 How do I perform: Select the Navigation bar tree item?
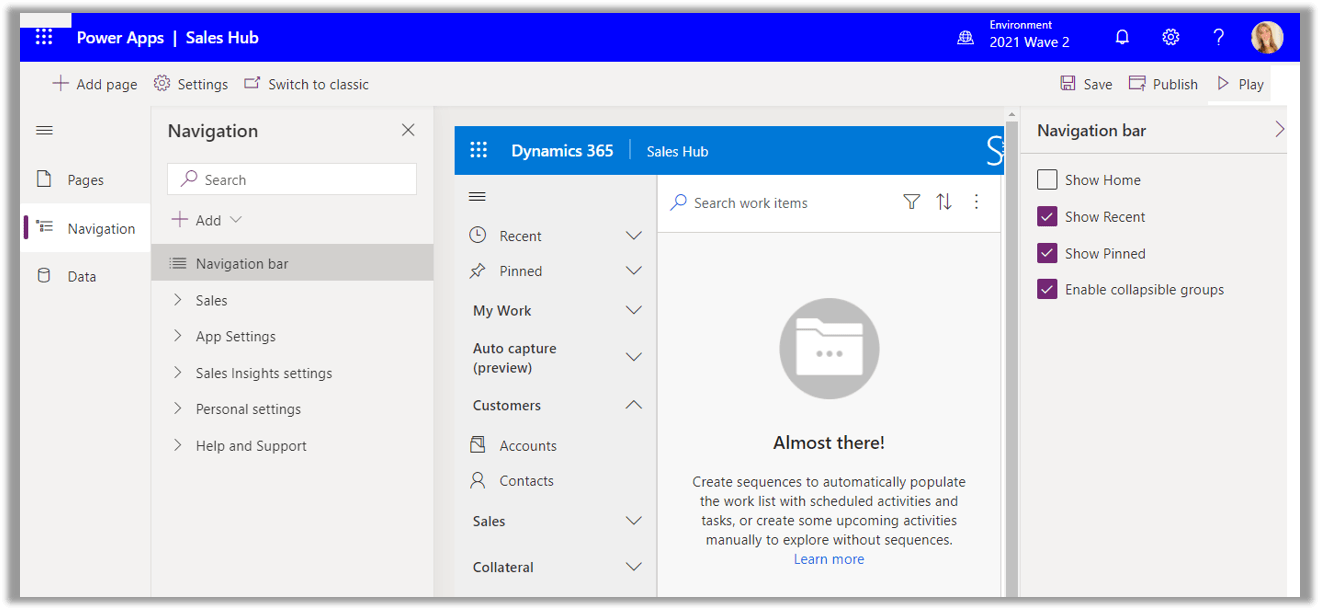point(292,263)
